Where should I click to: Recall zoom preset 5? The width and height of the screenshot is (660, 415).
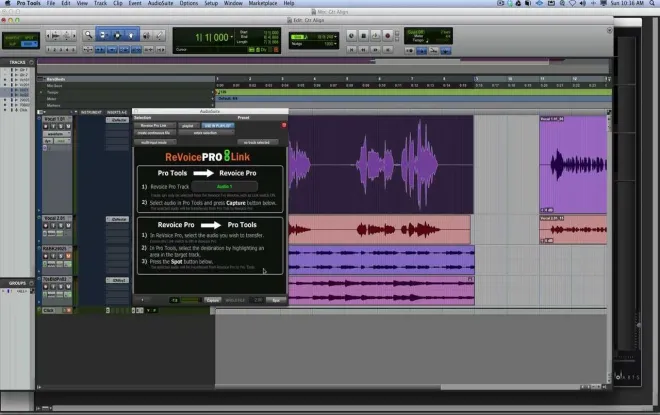pyautogui.click(x=73, y=50)
